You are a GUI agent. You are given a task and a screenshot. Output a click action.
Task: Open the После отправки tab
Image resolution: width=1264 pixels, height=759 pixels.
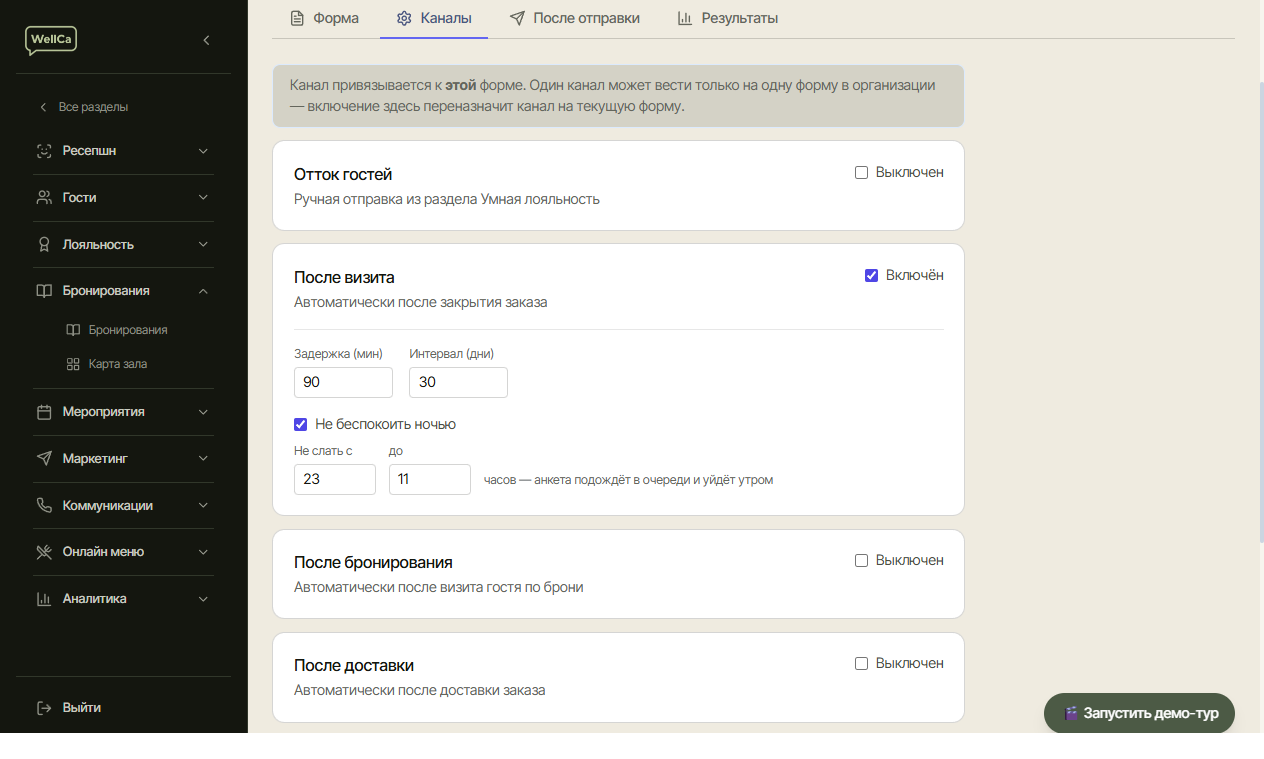(x=575, y=18)
